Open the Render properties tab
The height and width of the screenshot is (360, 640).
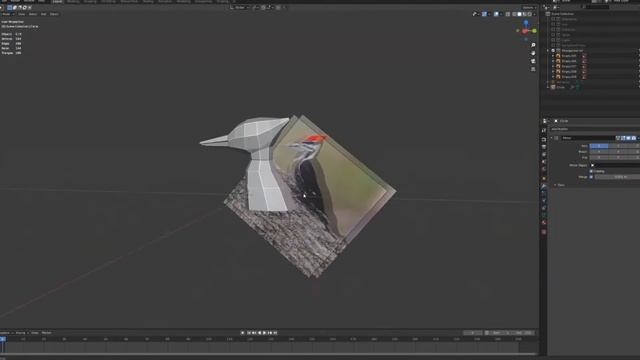(544, 140)
